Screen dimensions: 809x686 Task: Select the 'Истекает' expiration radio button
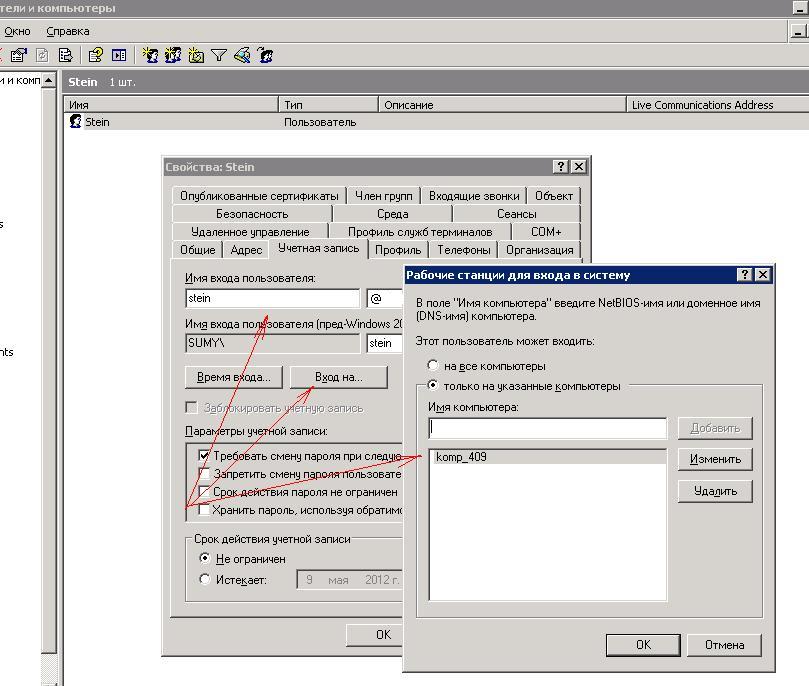point(206,579)
